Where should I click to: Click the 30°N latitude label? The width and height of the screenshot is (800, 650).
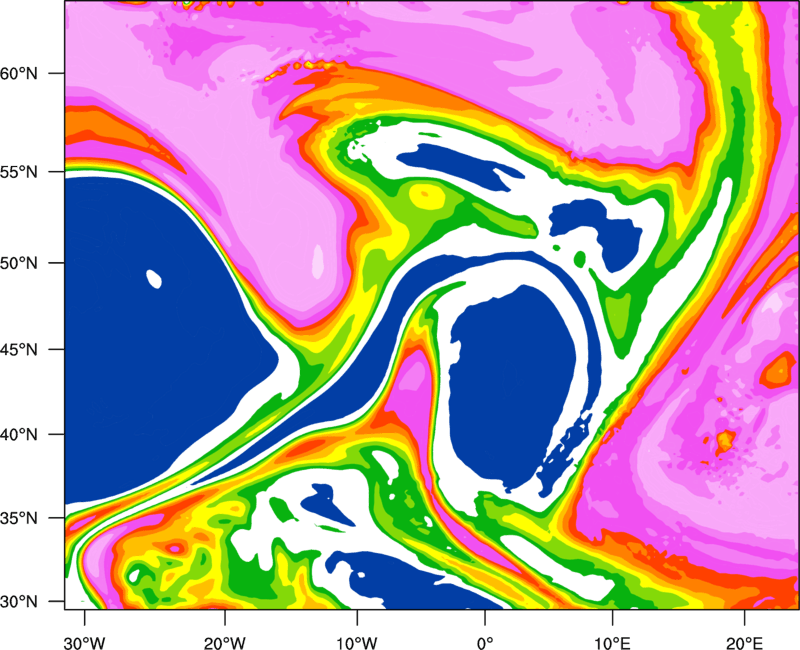click(x=19, y=601)
